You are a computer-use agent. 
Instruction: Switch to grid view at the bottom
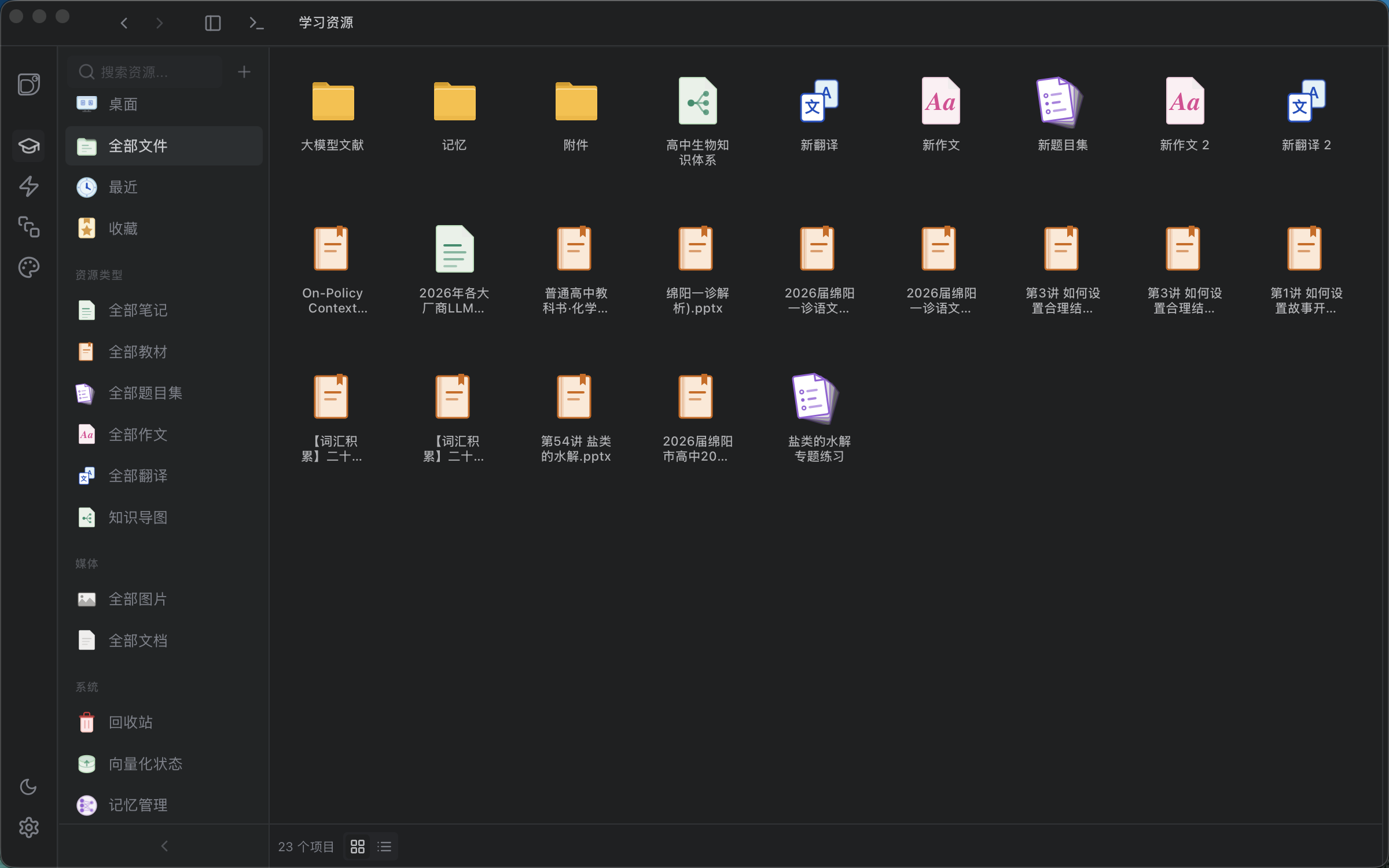click(x=358, y=846)
